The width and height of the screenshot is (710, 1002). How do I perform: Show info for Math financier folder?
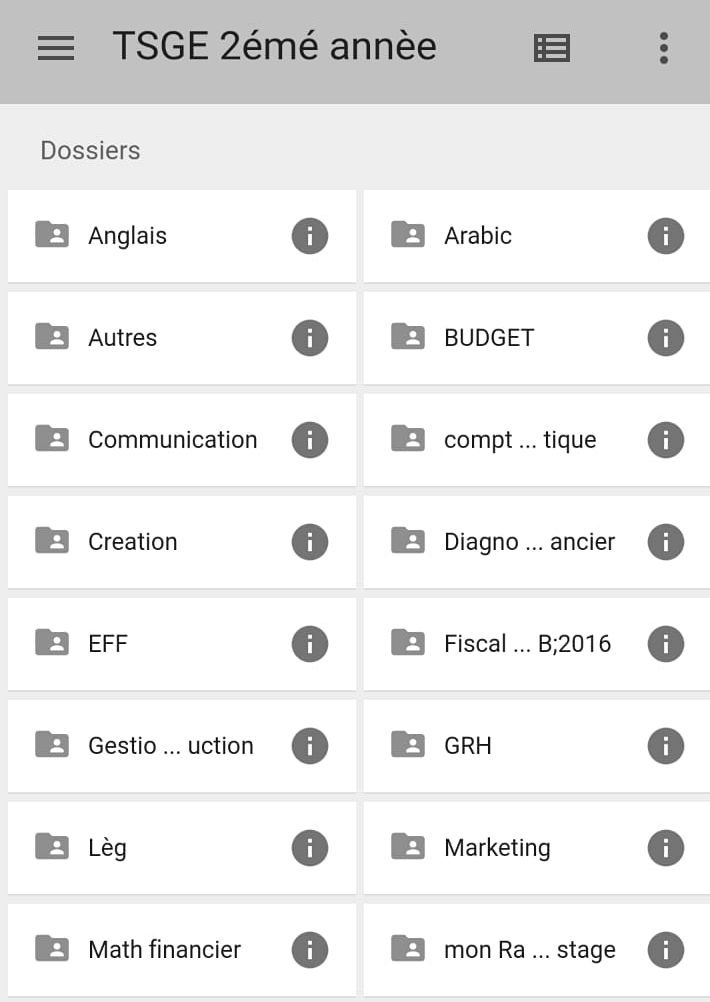click(310, 950)
